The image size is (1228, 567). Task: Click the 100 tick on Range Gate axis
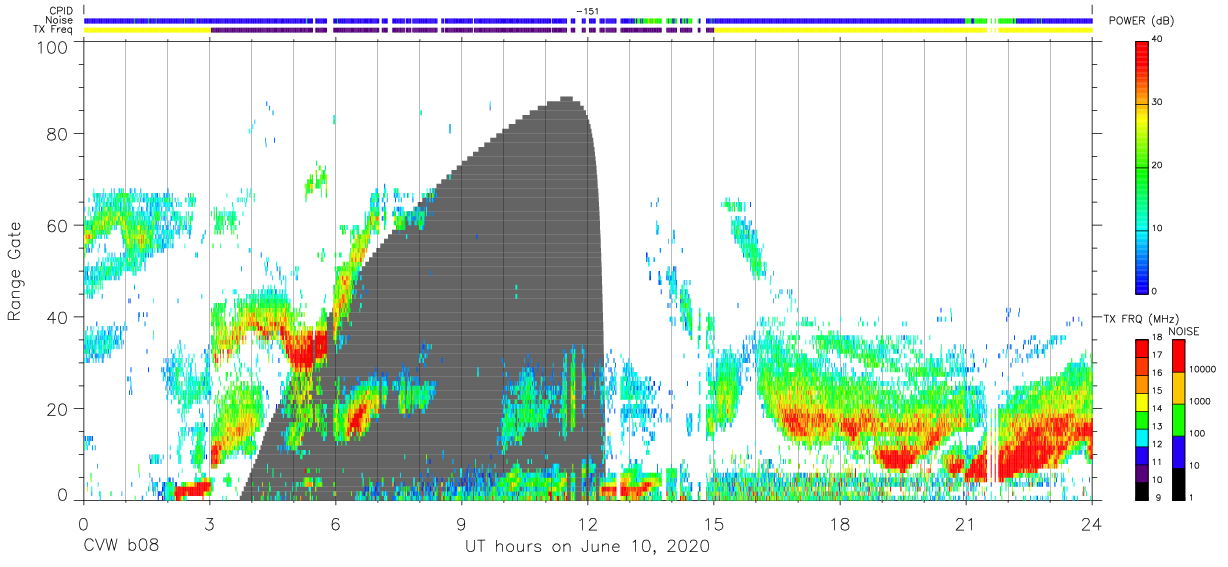(55, 46)
